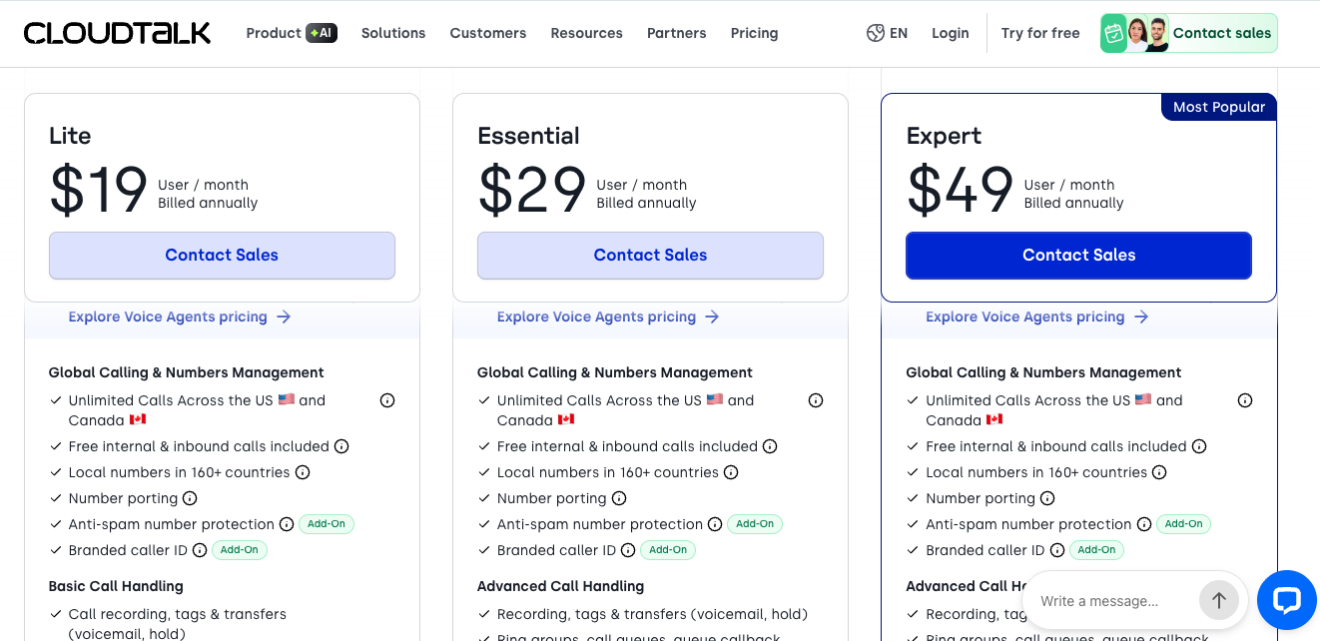Show info for Free internal calls in Lite

click(x=341, y=446)
